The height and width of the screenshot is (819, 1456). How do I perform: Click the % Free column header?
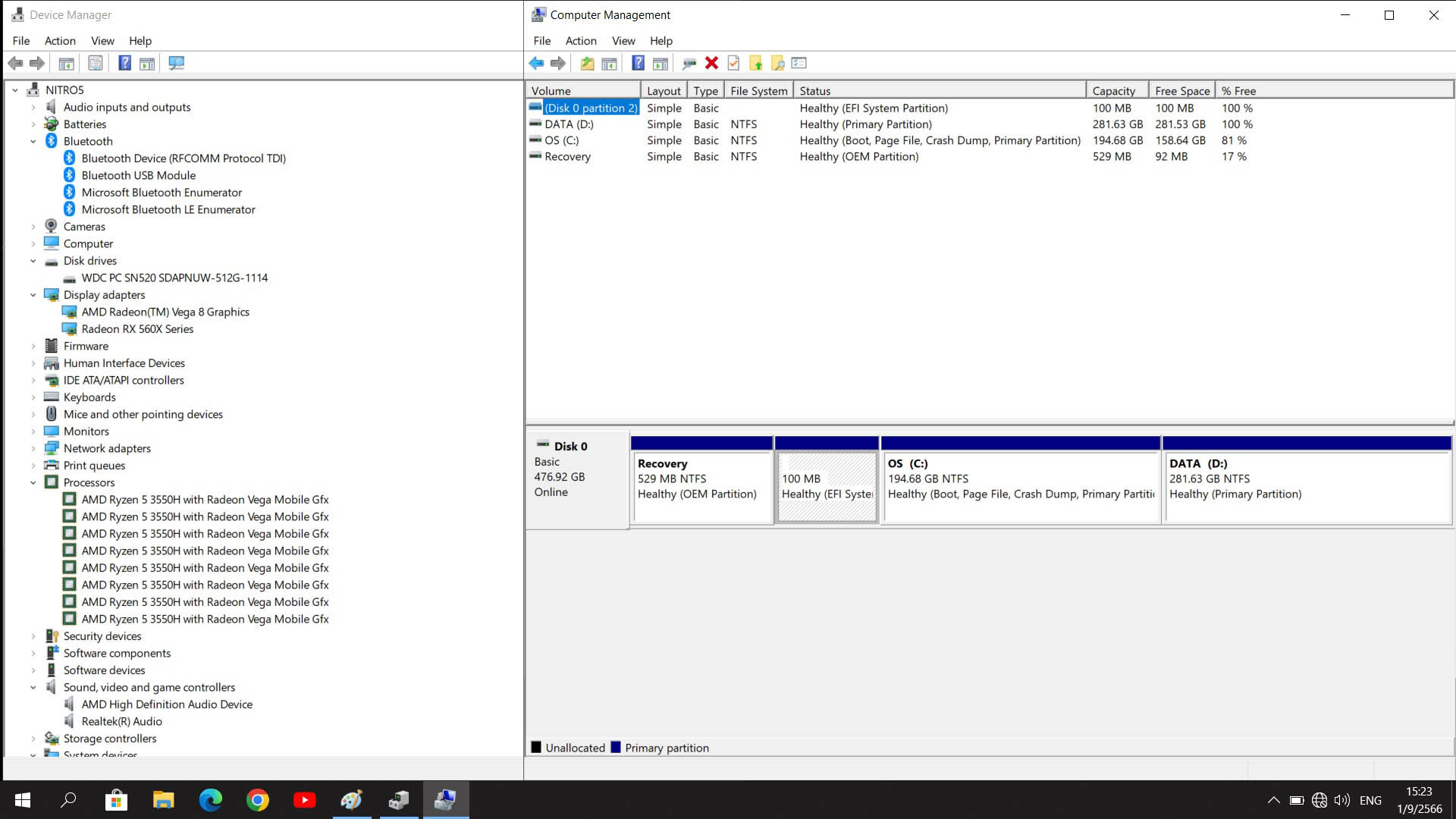point(1238,91)
